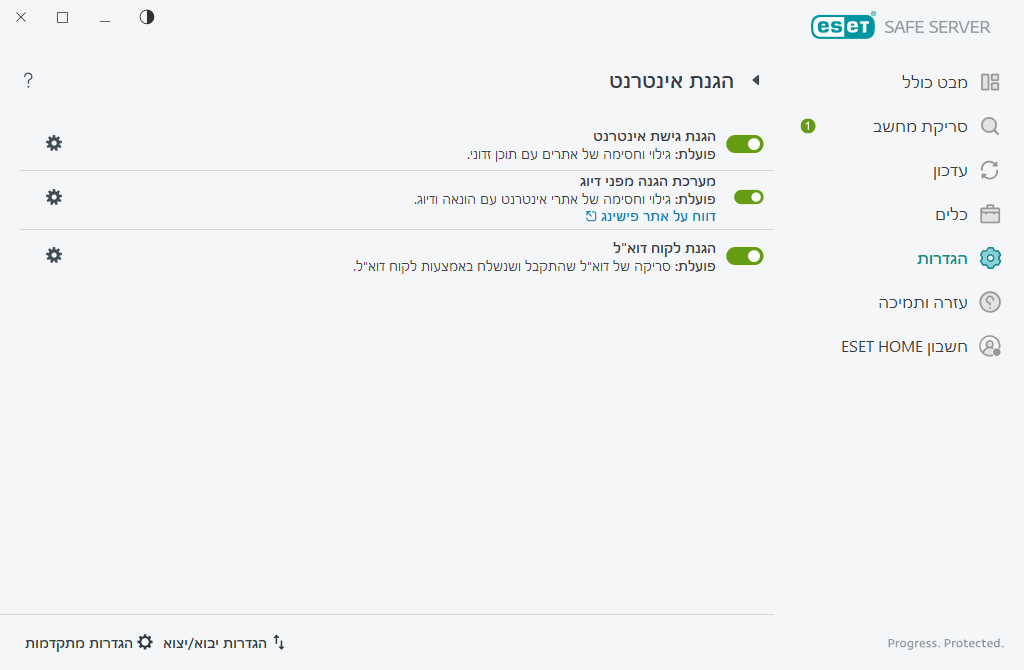Switch the contrast theme icon
The width and height of the screenshot is (1024, 670).
point(147,17)
